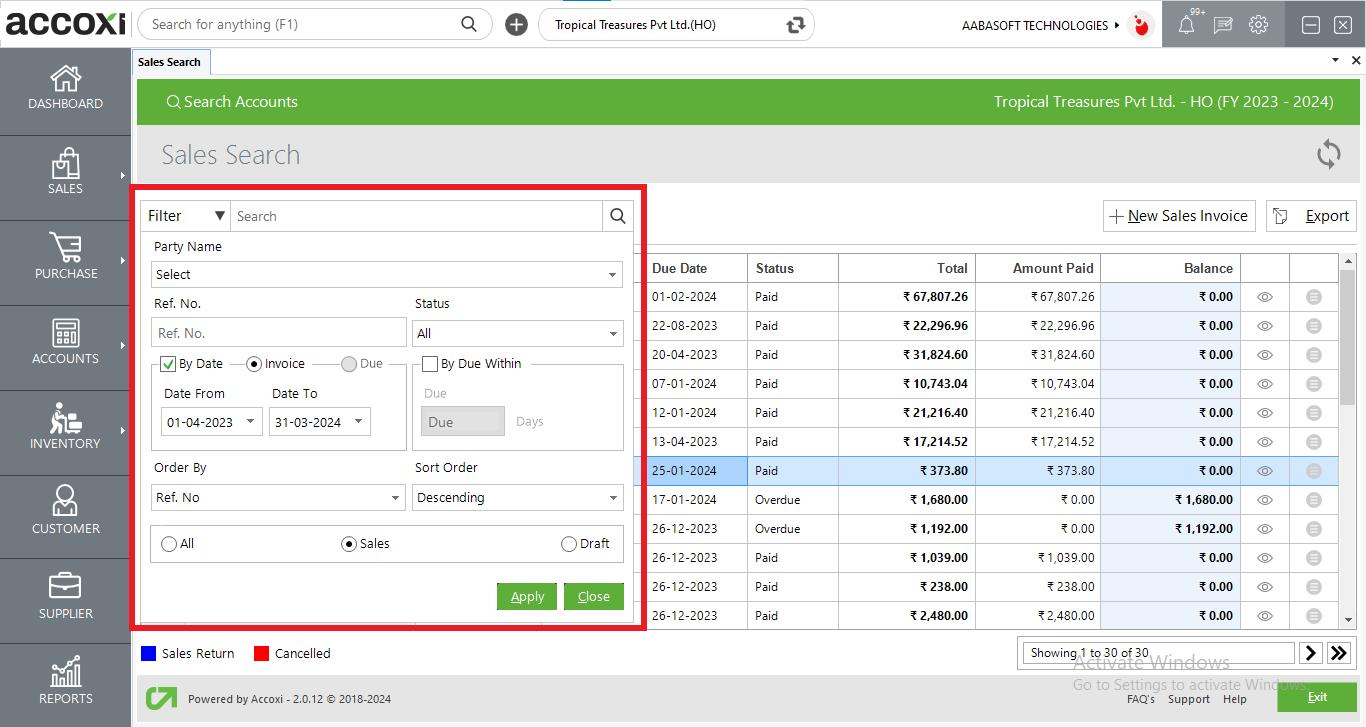This screenshot has width=1366, height=727.
Task: Click the magnifier icon in filter search
Action: (617, 216)
